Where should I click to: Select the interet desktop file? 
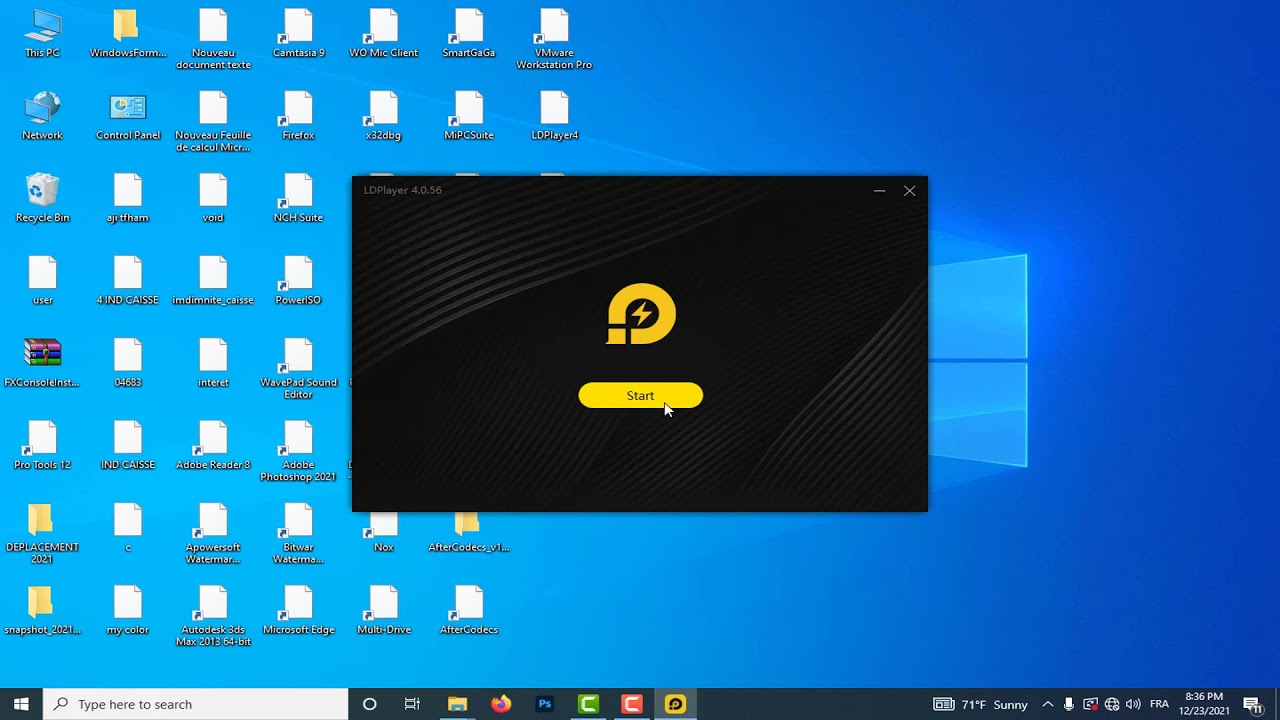[x=213, y=363]
